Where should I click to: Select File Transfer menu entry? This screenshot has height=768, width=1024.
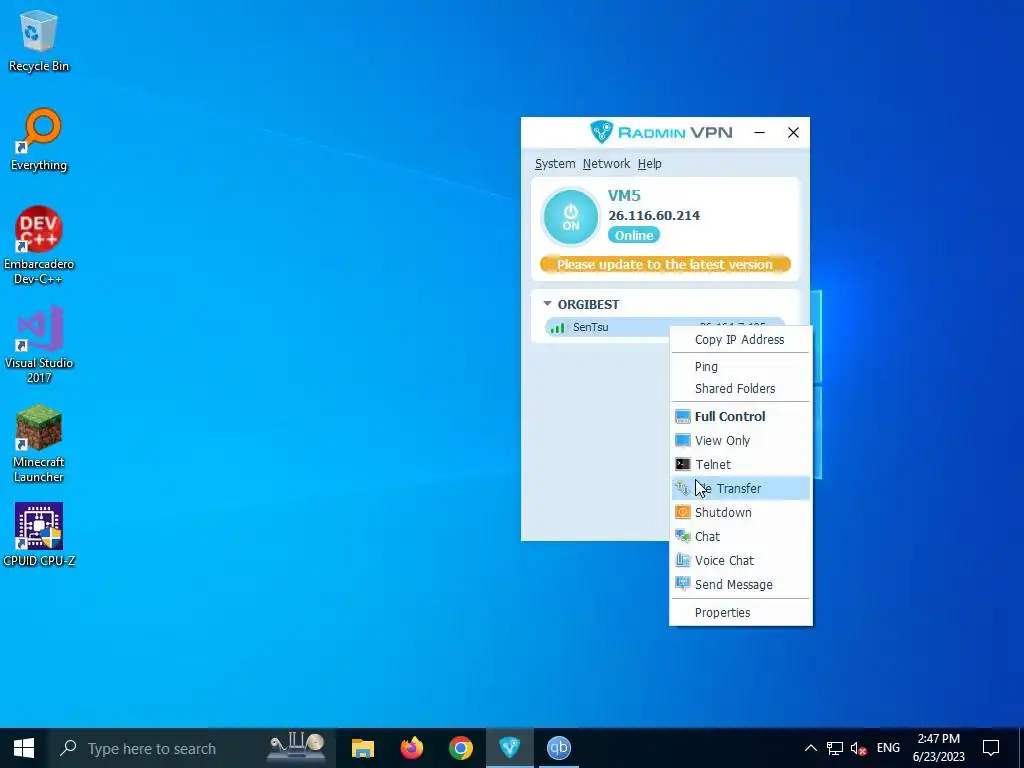coord(741,488)
